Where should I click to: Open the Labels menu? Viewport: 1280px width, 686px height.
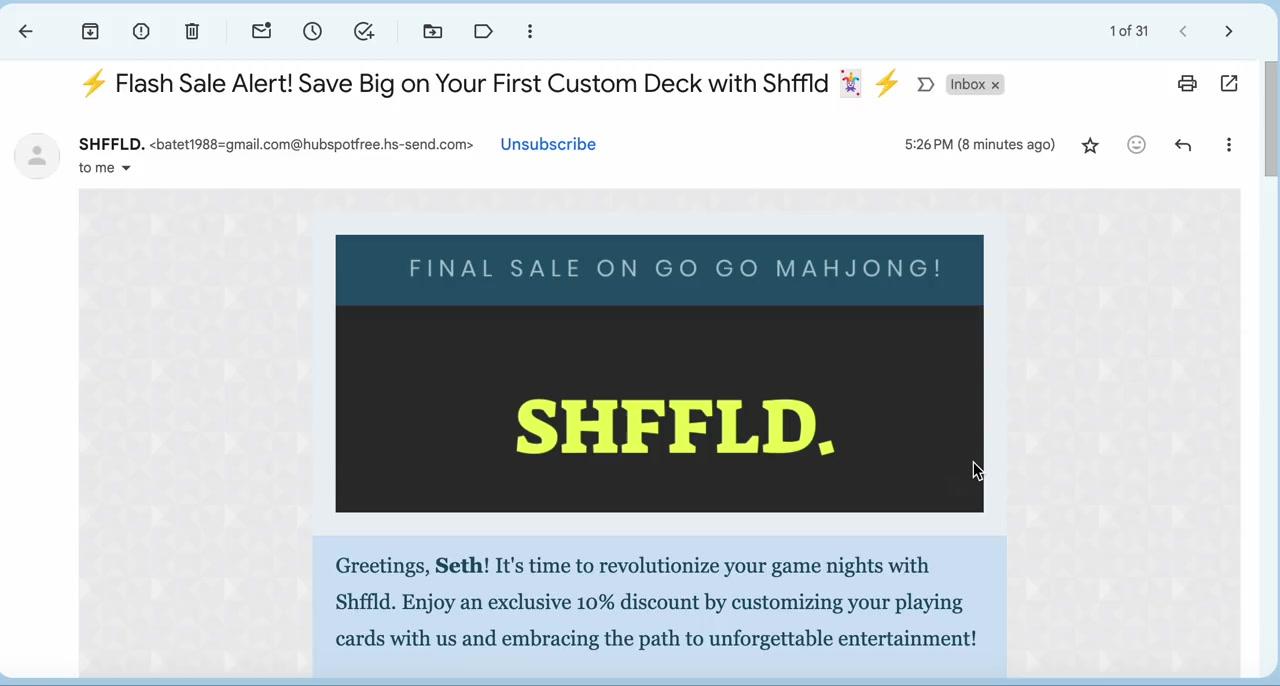484,32
